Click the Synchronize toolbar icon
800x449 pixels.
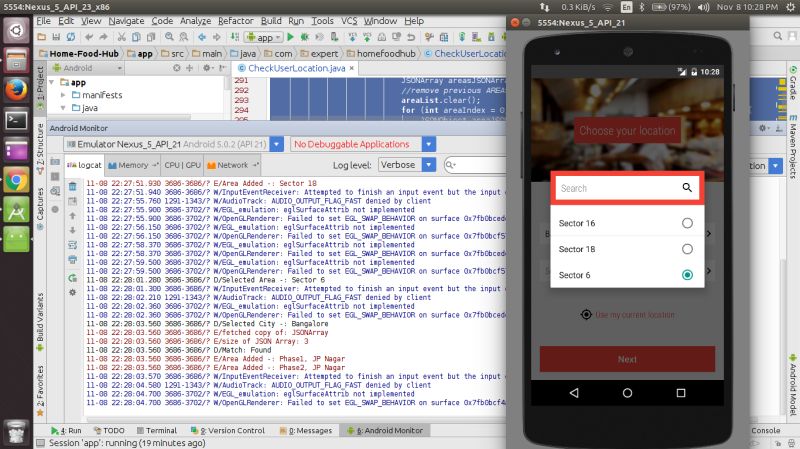(x=70, y=37)
